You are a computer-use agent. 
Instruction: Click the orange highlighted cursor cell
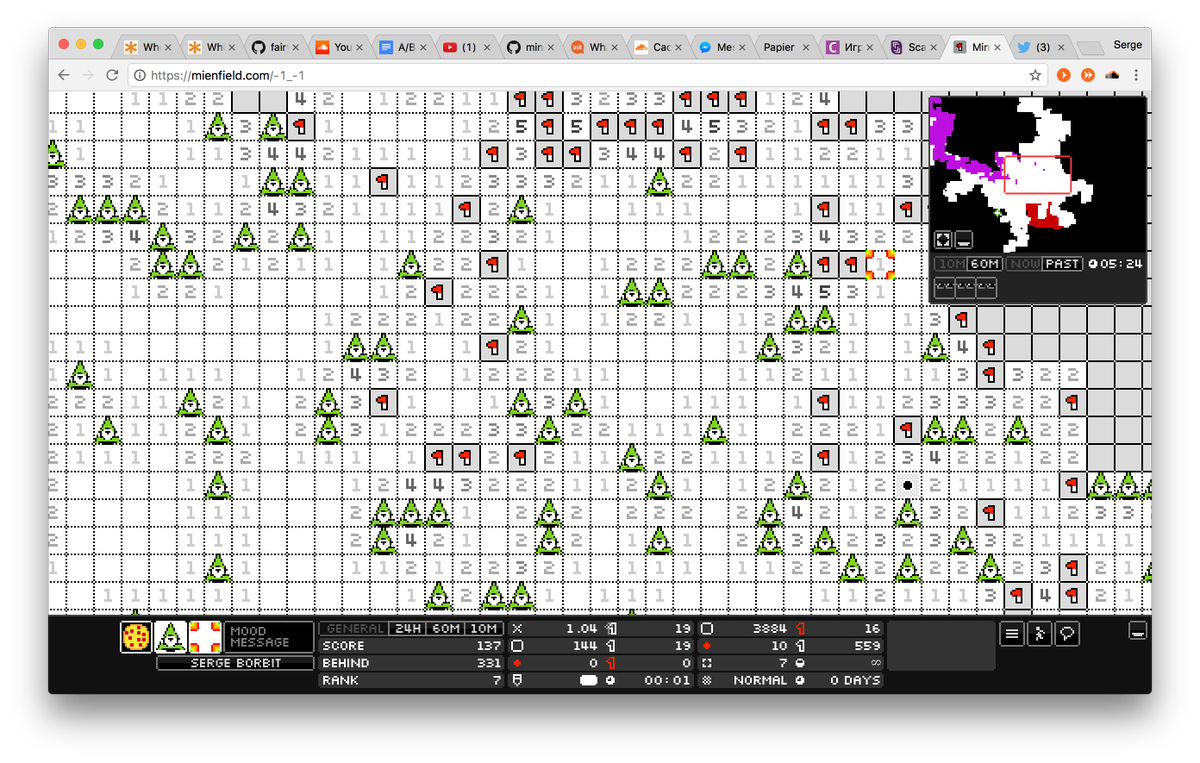879,265
